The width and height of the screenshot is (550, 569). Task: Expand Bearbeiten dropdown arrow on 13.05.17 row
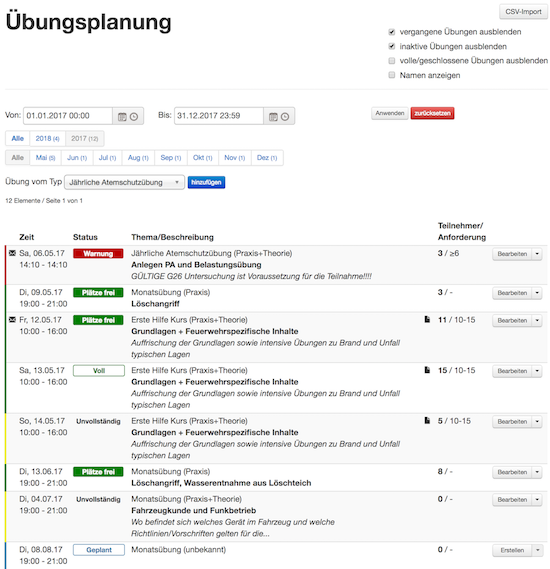[x=537, y=371]
